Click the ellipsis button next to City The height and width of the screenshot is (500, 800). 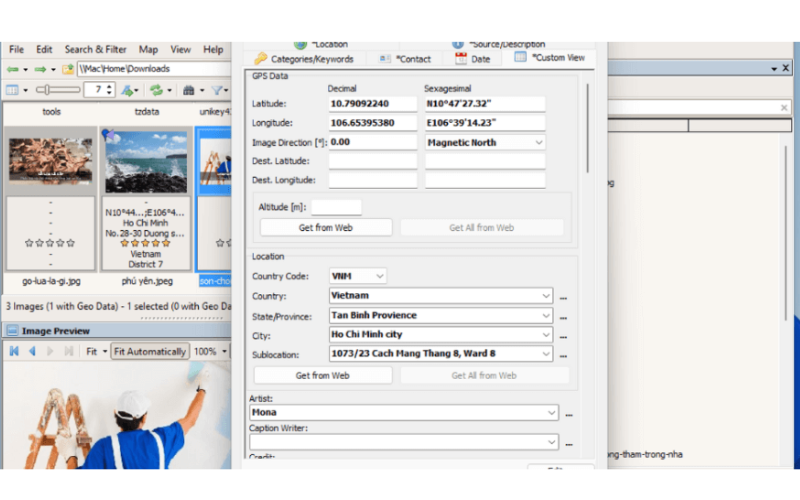tap(564, 337)
